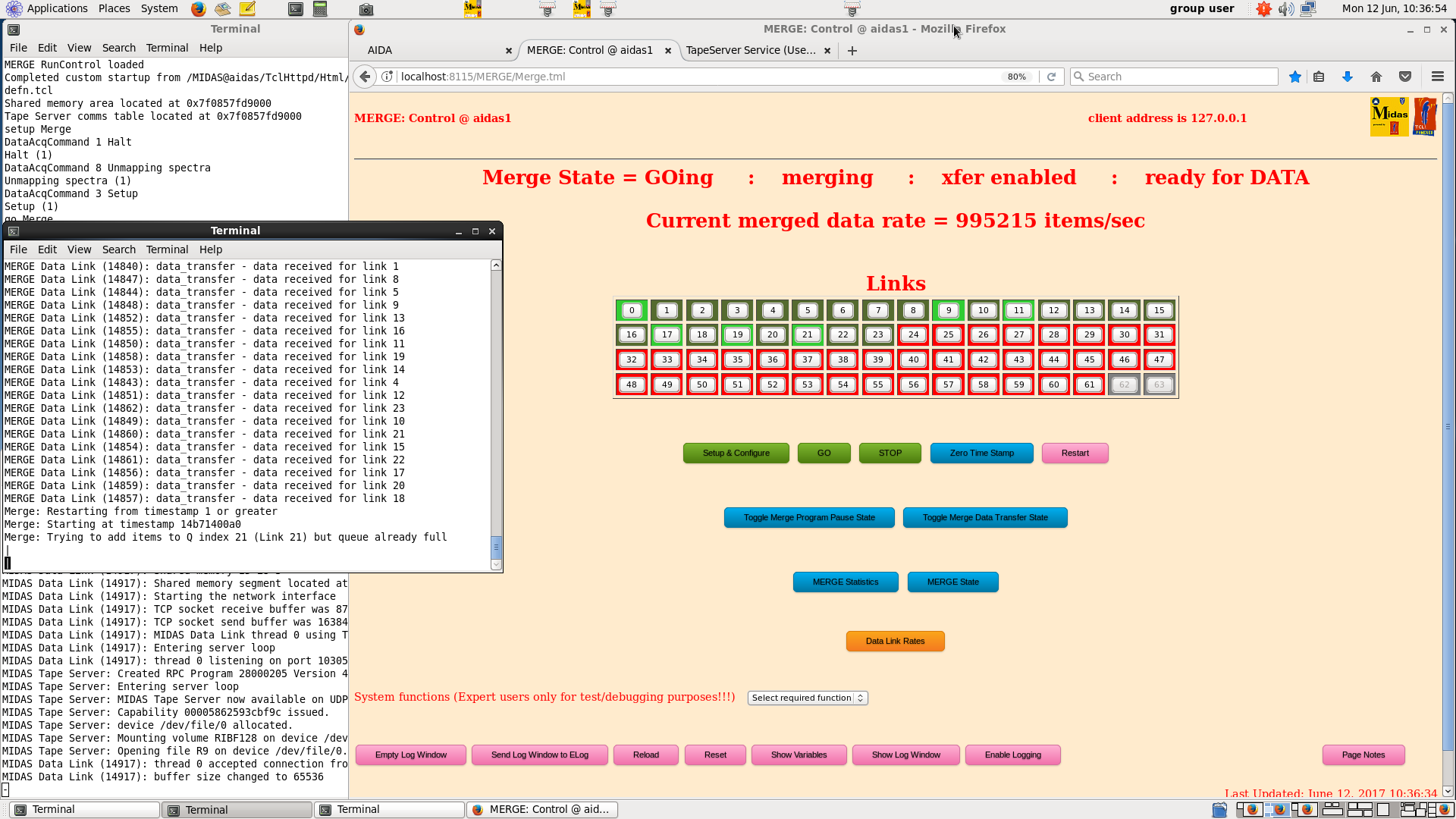The image size is (1456, 819).
Task: Click the Pocket icon in Firefox toolbar
Action: tap(1405, 77)
